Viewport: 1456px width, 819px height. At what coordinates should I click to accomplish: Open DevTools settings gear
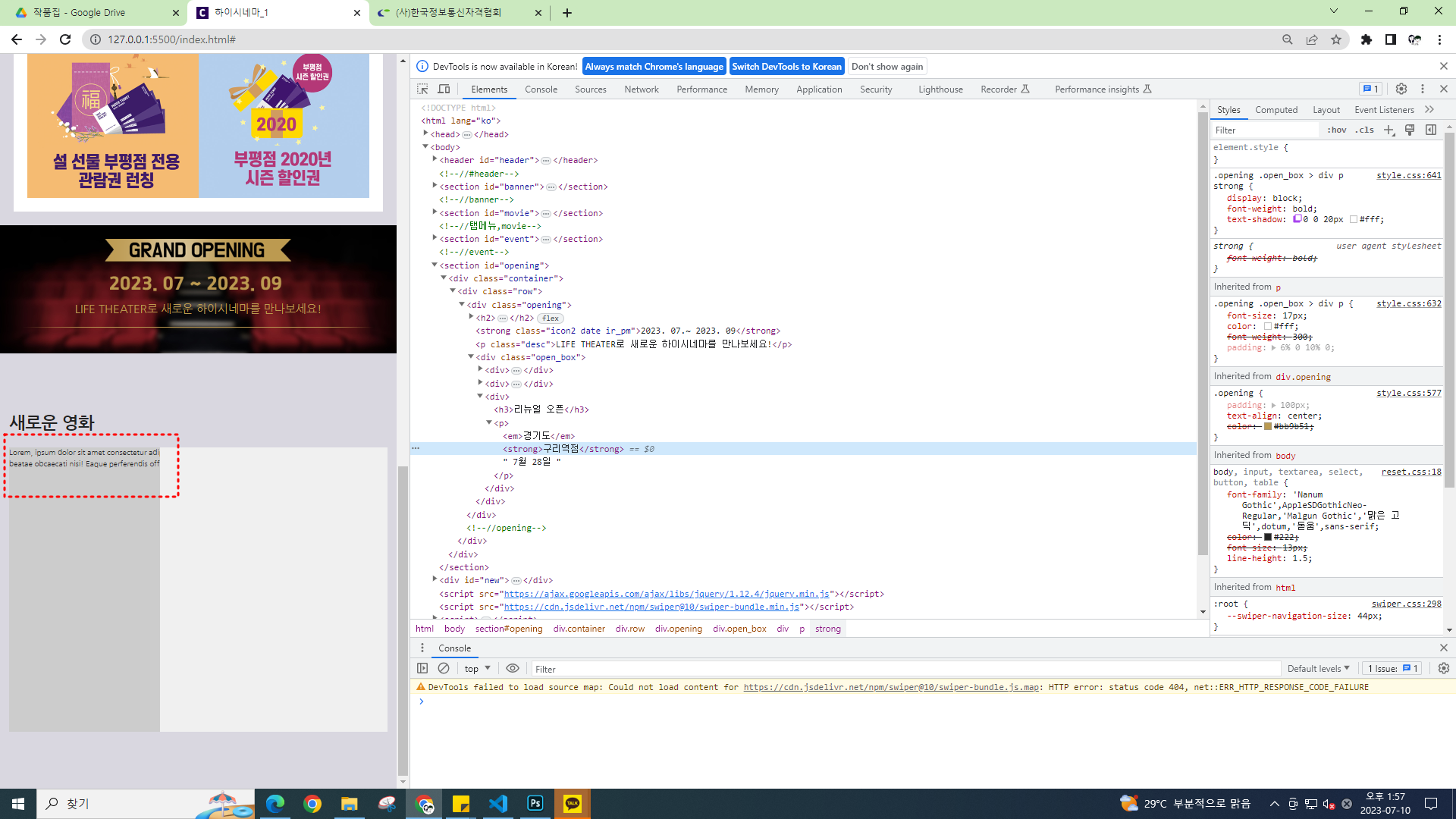(x=1401, y=89)
